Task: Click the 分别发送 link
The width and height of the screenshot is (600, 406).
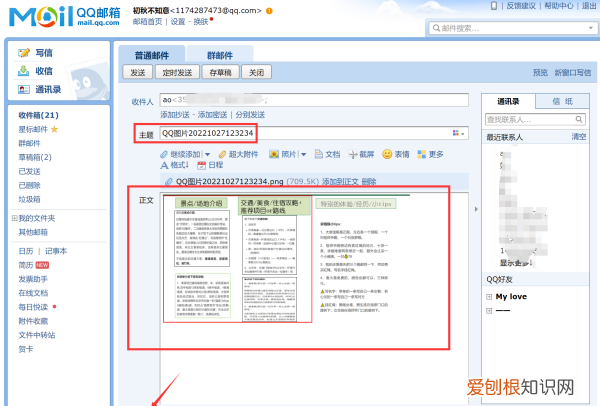Action: pos(250,115)
